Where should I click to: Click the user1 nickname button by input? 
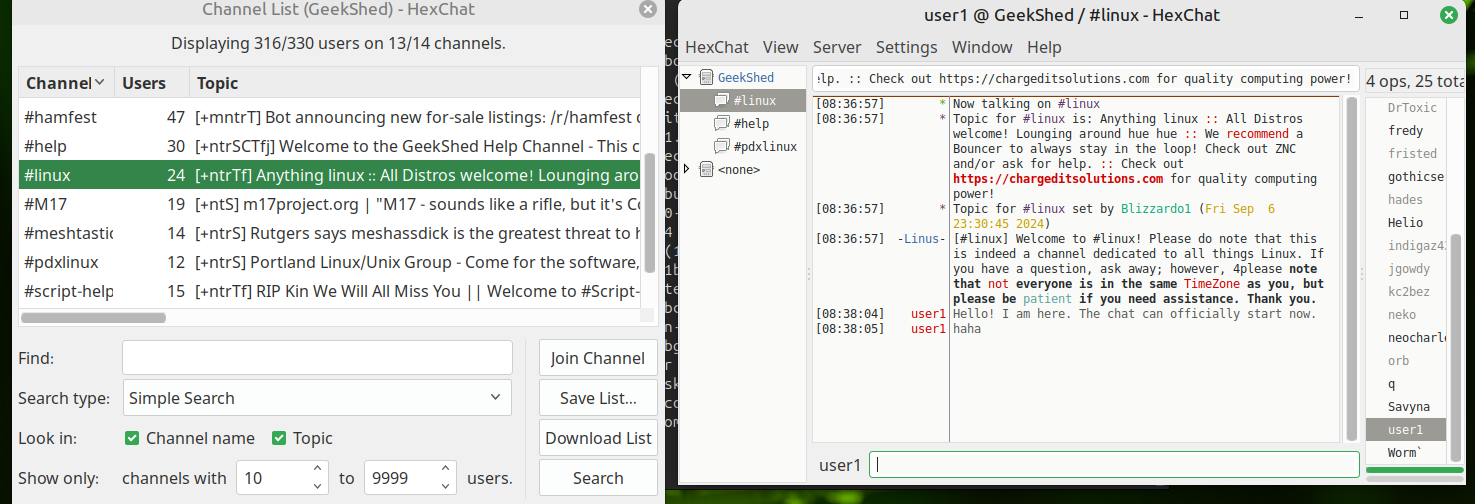pos(840,465)
